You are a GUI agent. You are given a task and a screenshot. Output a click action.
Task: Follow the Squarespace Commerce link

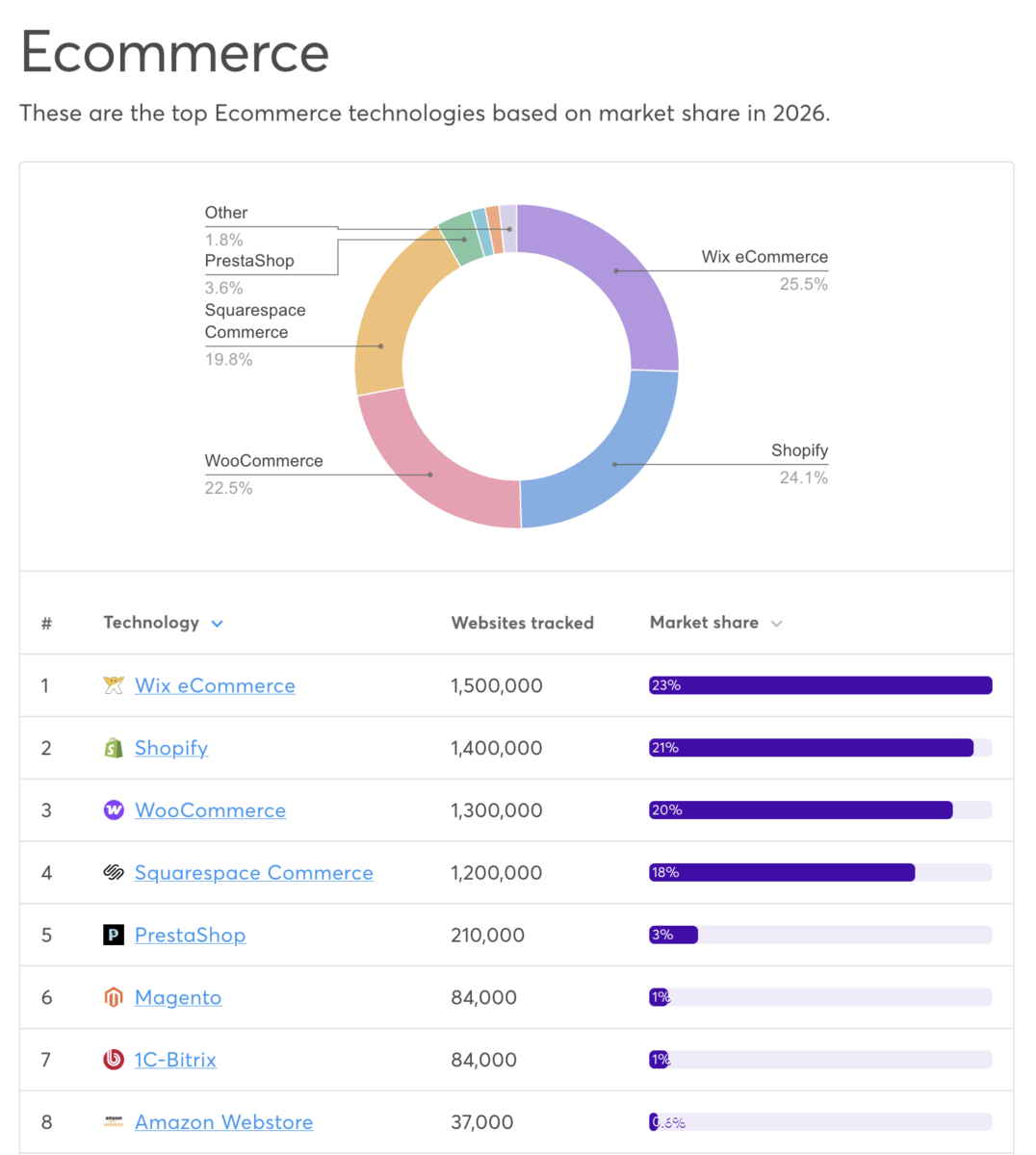253,873
